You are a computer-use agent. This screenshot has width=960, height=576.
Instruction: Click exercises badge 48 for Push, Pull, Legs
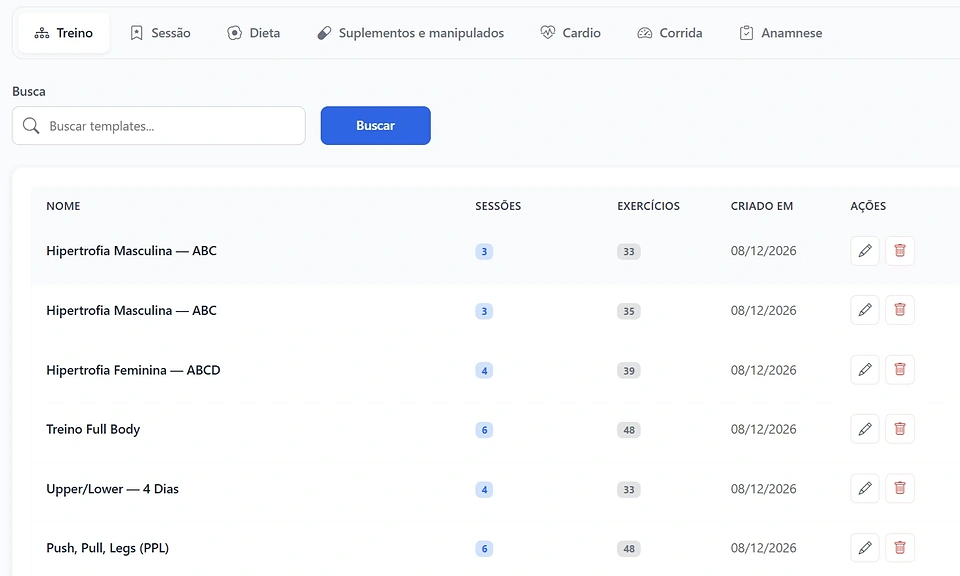tap(629, 548)
